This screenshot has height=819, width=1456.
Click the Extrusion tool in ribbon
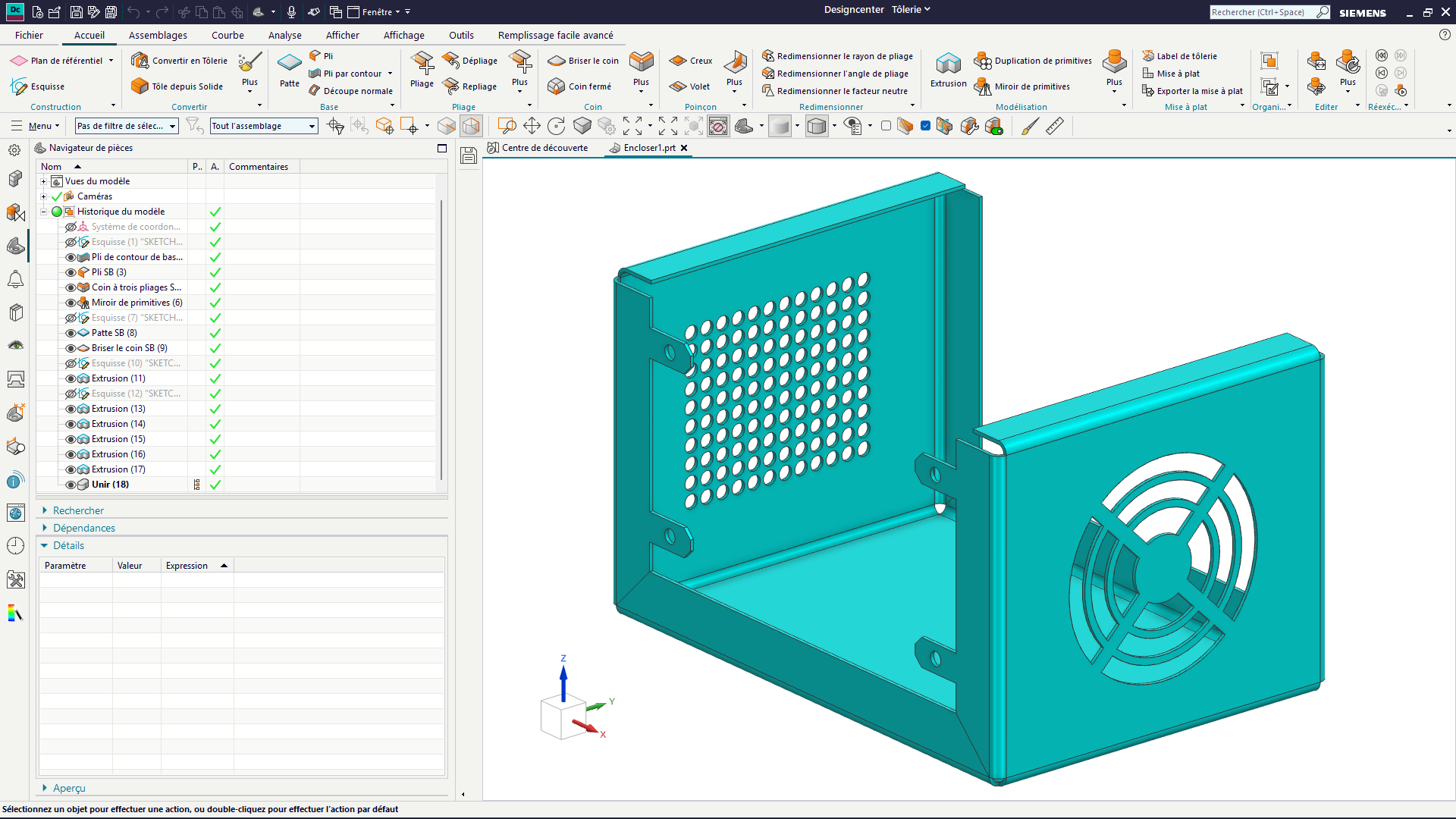click(948, 70)
